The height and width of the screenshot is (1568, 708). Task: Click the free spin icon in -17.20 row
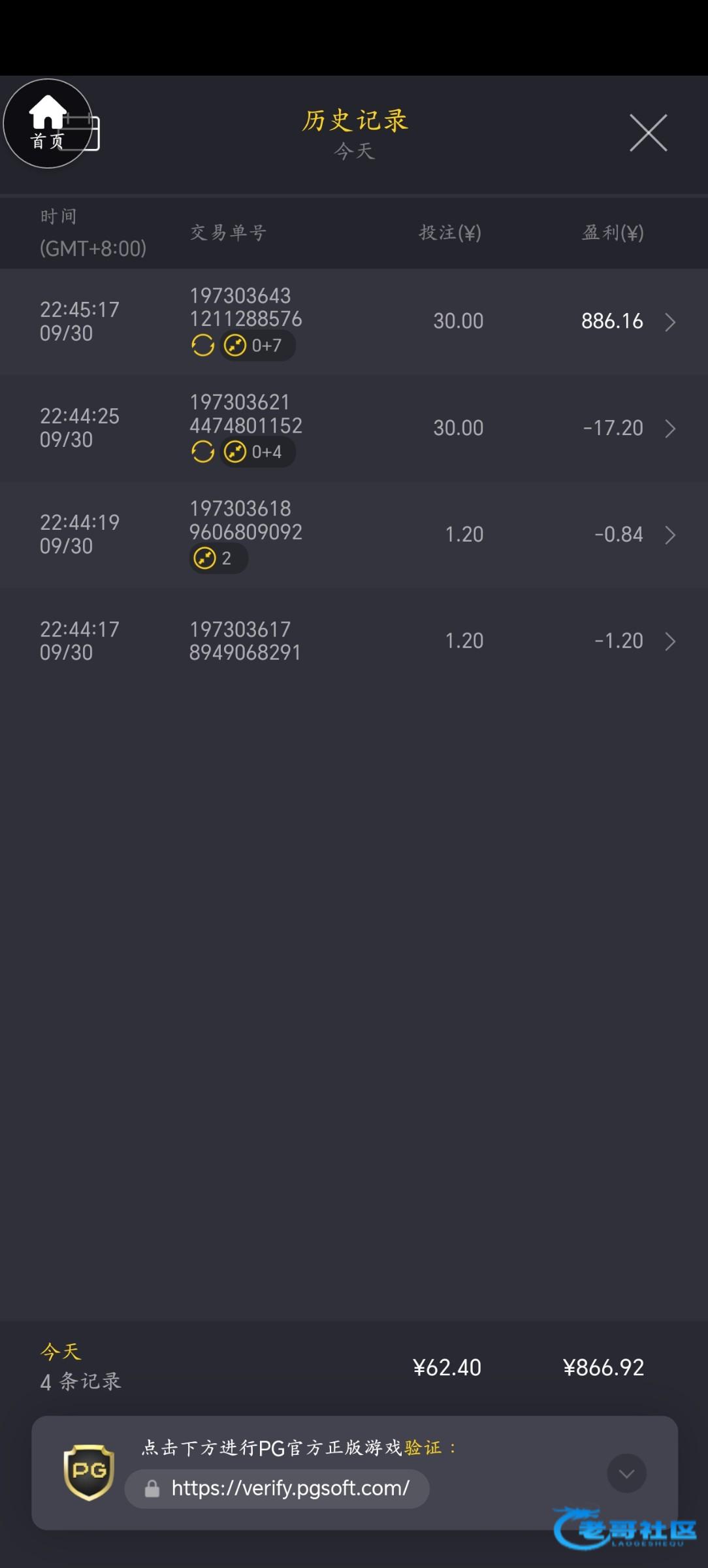tap(202, 451)
